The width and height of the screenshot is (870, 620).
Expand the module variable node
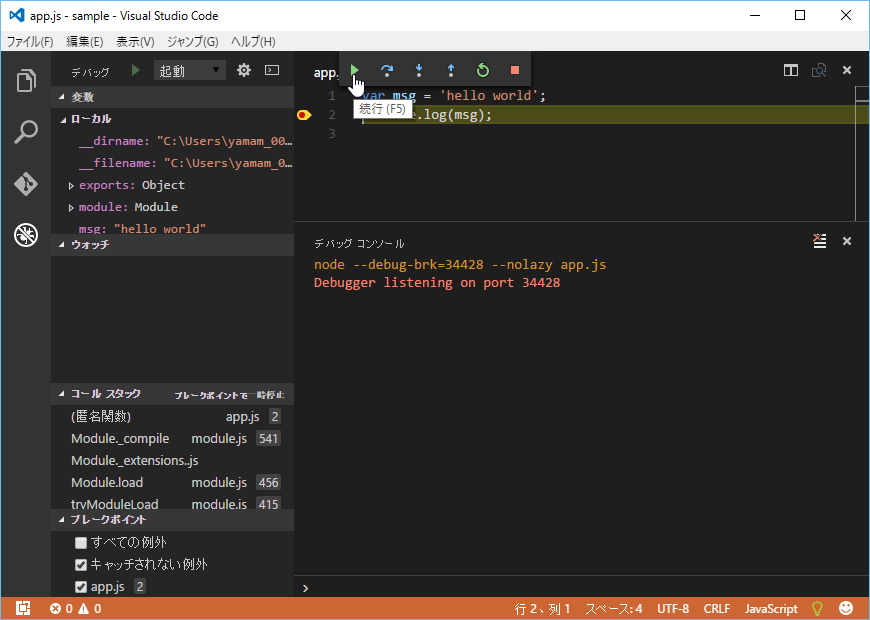click(71, 208)
